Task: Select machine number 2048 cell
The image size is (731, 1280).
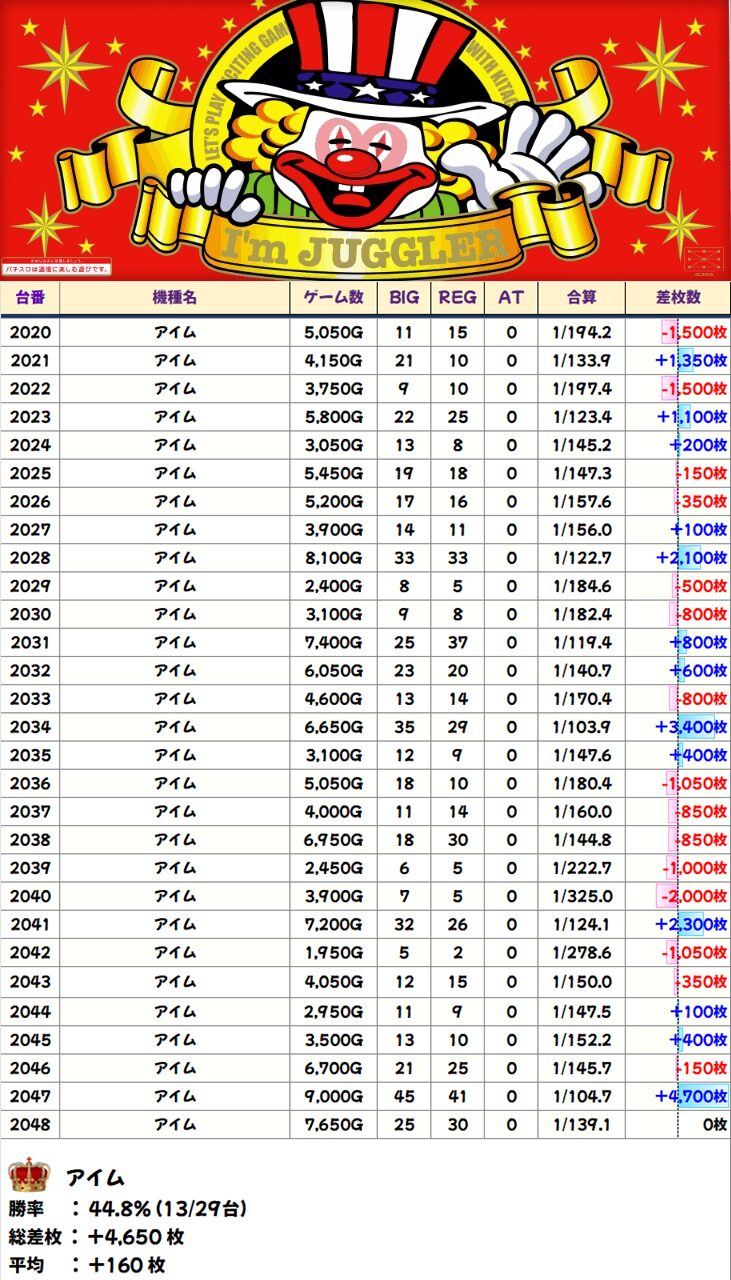Action: click(x=30, y=1125)
